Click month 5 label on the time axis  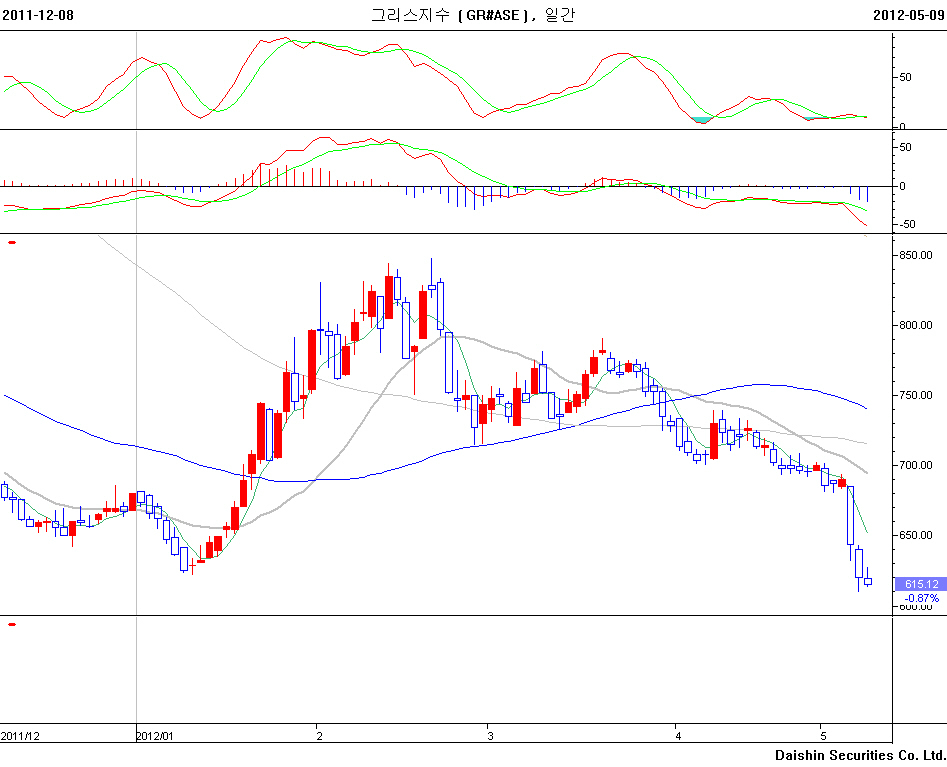[x=821, y=736]
